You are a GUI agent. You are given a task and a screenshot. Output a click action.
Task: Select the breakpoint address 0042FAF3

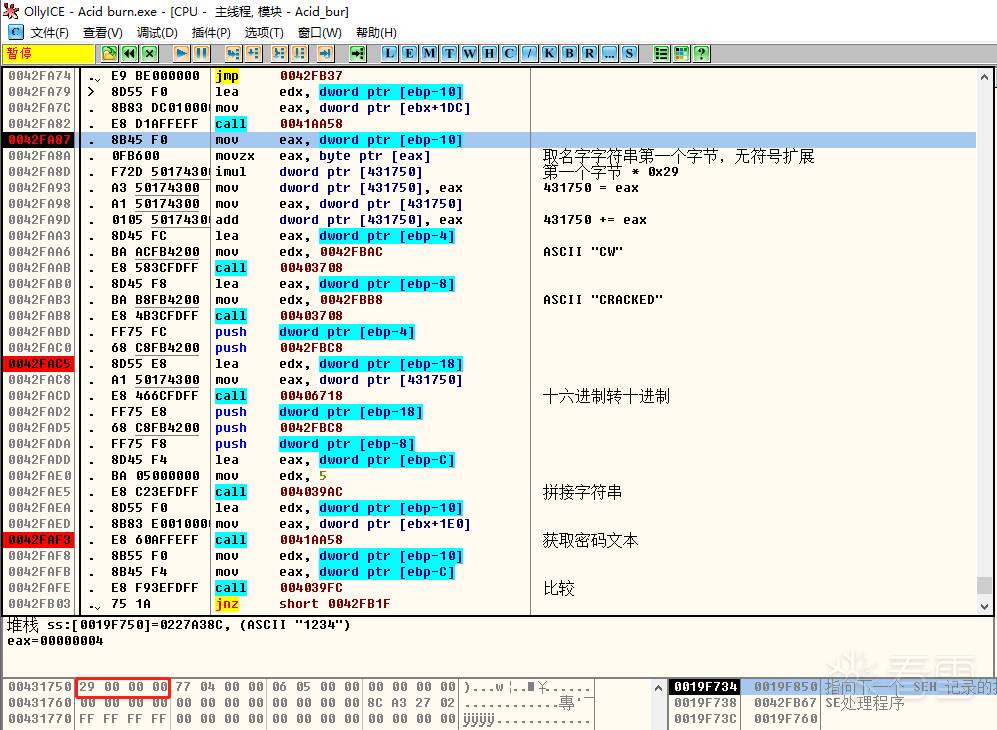coord(39,540)
